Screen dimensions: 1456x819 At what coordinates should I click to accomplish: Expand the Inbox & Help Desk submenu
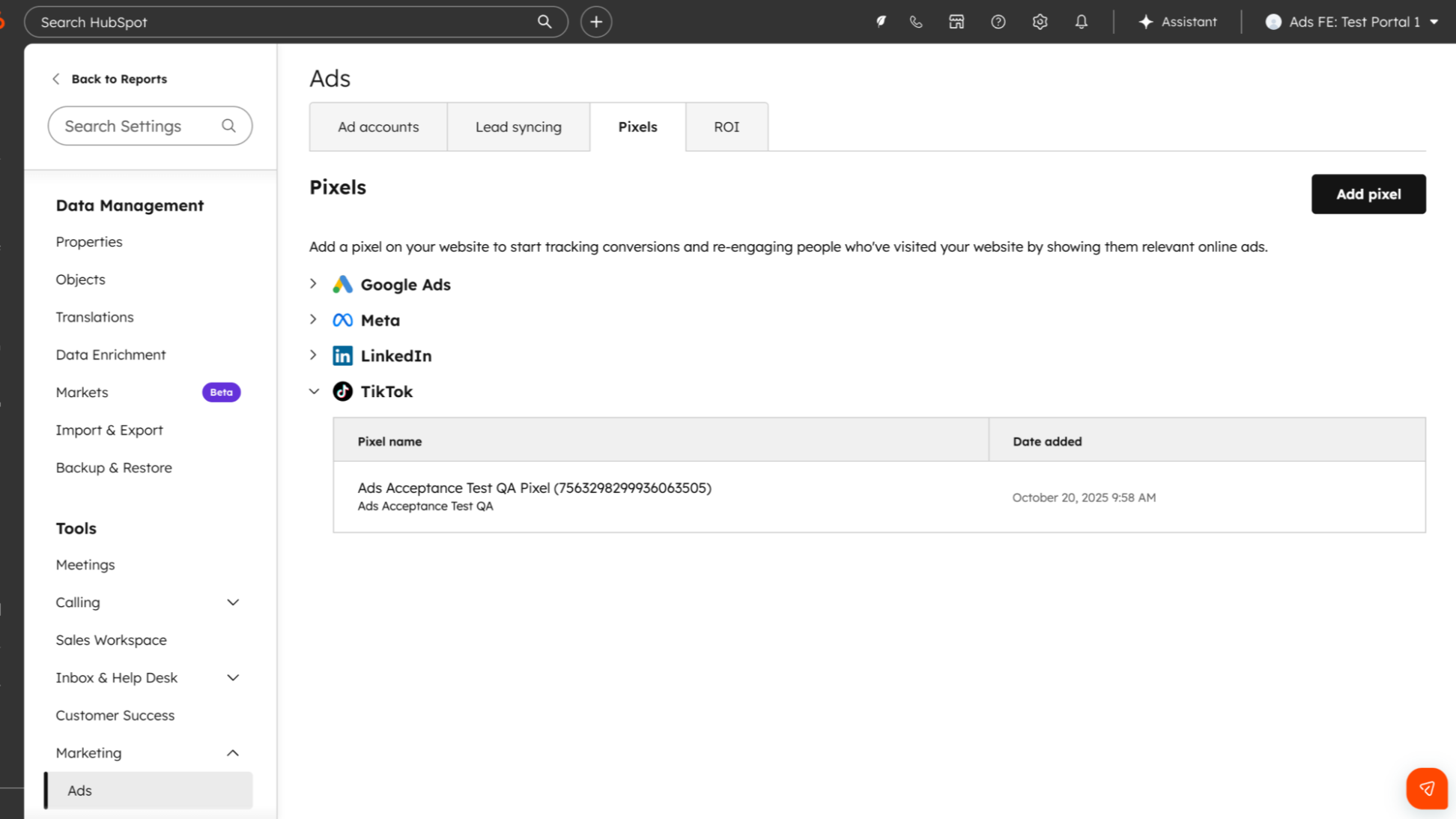point(233,677)
